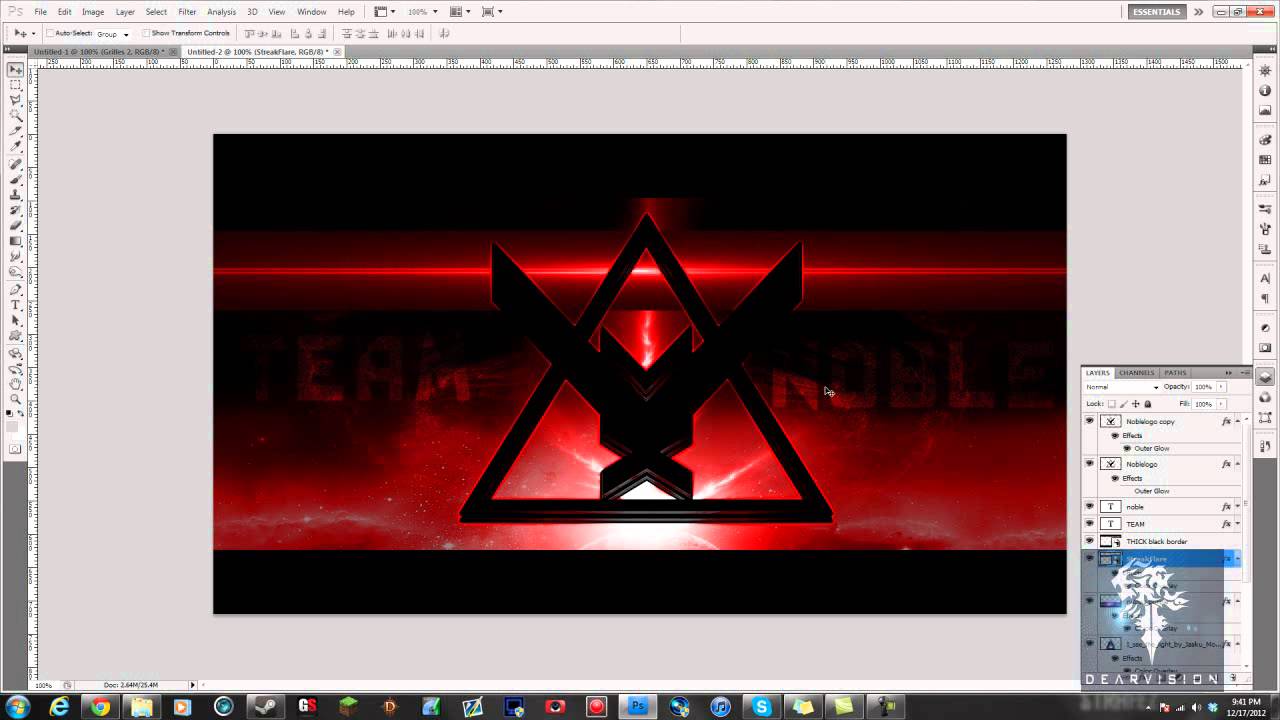Select the Noblelogo copy layer thumbnail
This screenshot has width=1280, height=720.
pyautogui.click(x=1110, y=421)
